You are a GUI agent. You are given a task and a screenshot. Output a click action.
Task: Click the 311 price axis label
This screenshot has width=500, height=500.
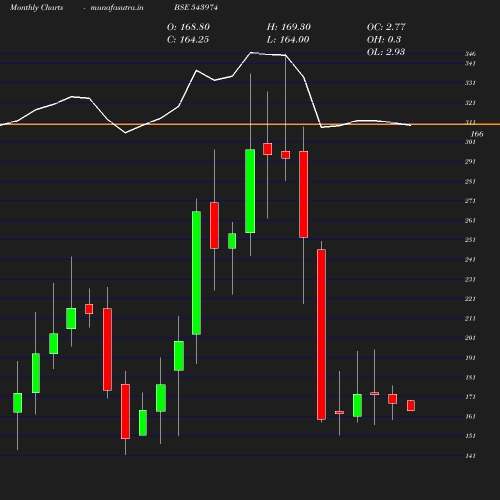[470, 122]
